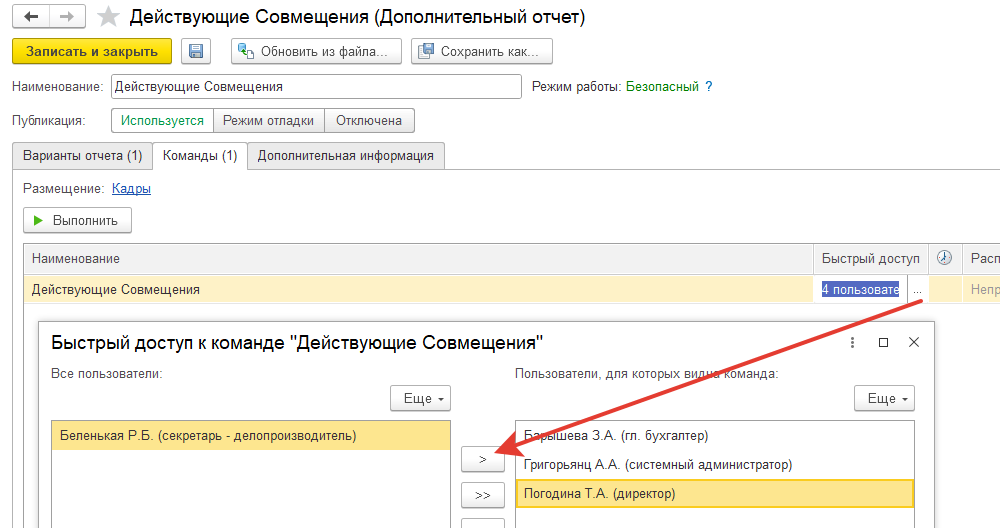Screen dimensions: 1000x528
Task: Move selected user right with > button
Action: point(483,459)
